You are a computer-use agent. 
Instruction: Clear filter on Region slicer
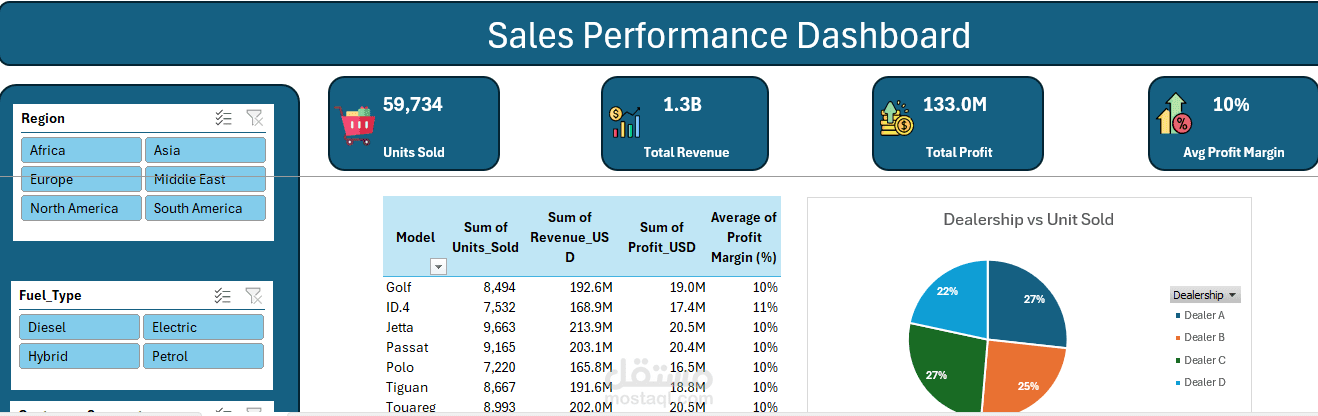click(255, 118)
